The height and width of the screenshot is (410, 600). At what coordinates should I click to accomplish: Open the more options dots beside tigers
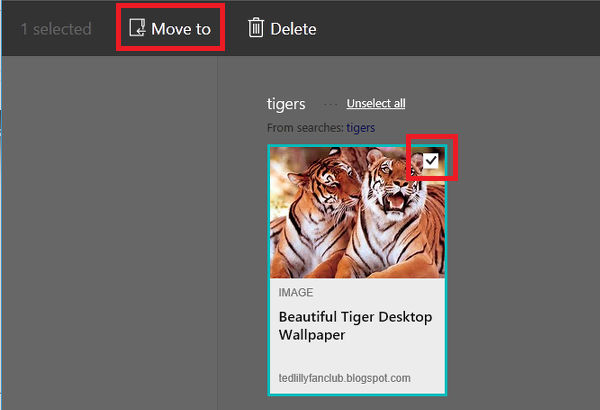[331, 104]
